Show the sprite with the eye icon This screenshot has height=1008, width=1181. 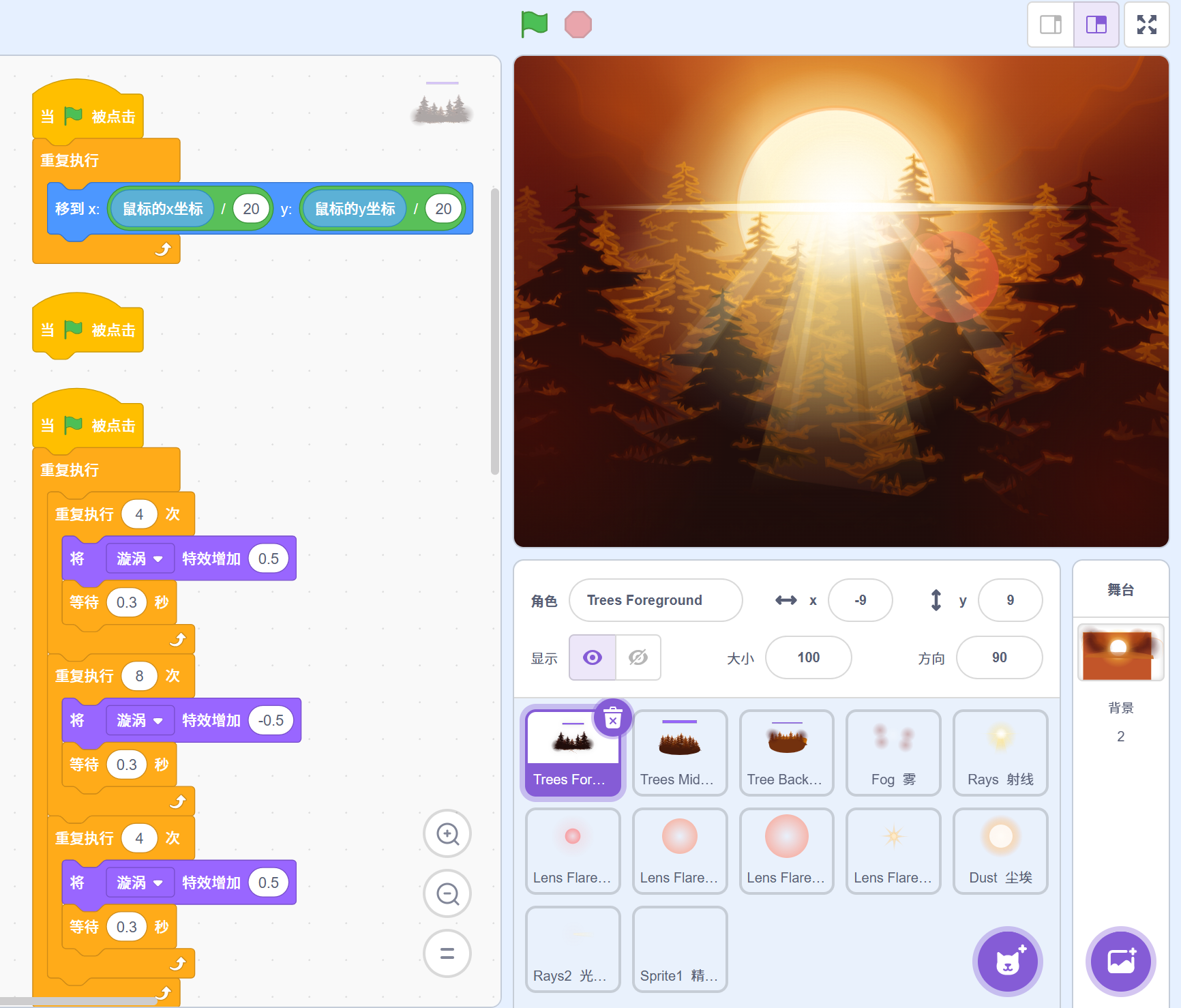[593, 657]
